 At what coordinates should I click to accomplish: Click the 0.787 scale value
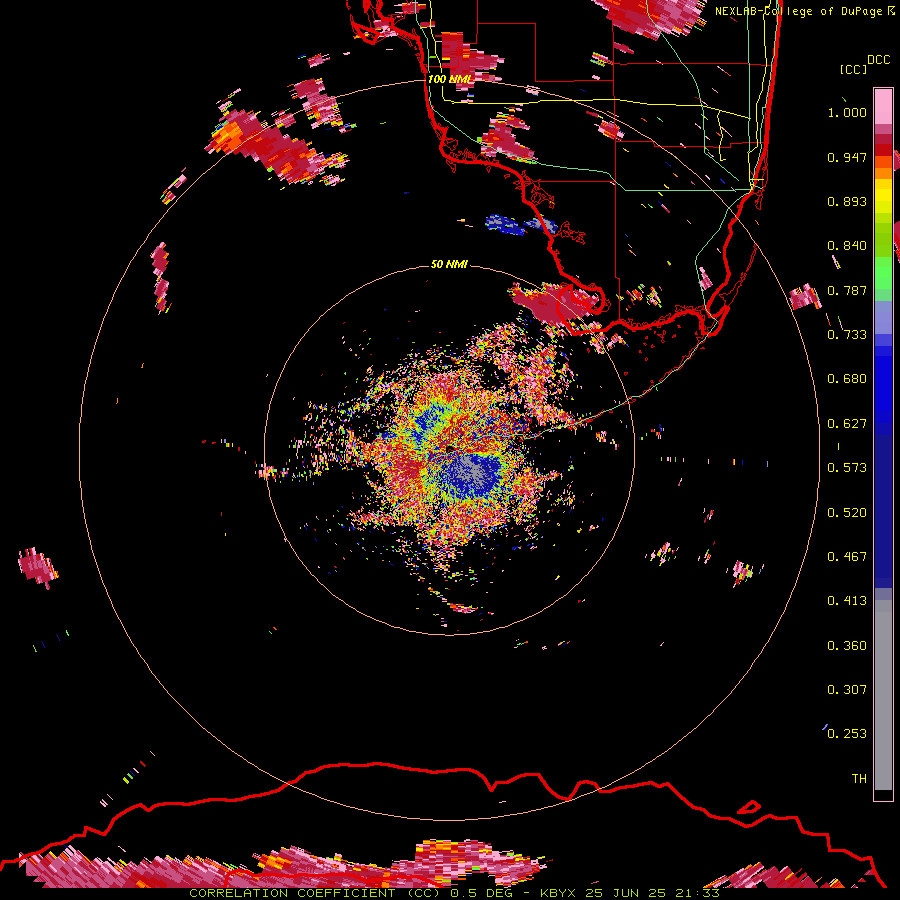(847, 290)
